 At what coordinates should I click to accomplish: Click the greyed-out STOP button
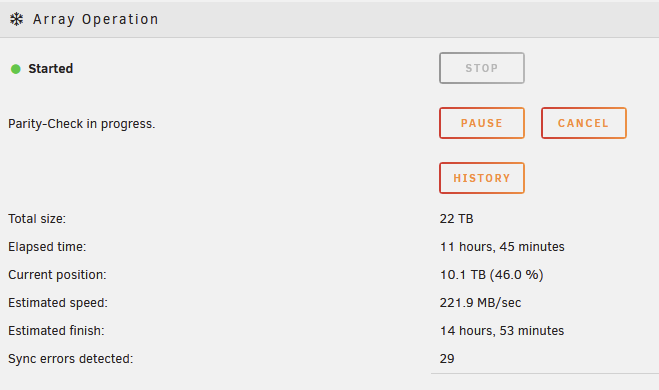click(x=482, y=68)
